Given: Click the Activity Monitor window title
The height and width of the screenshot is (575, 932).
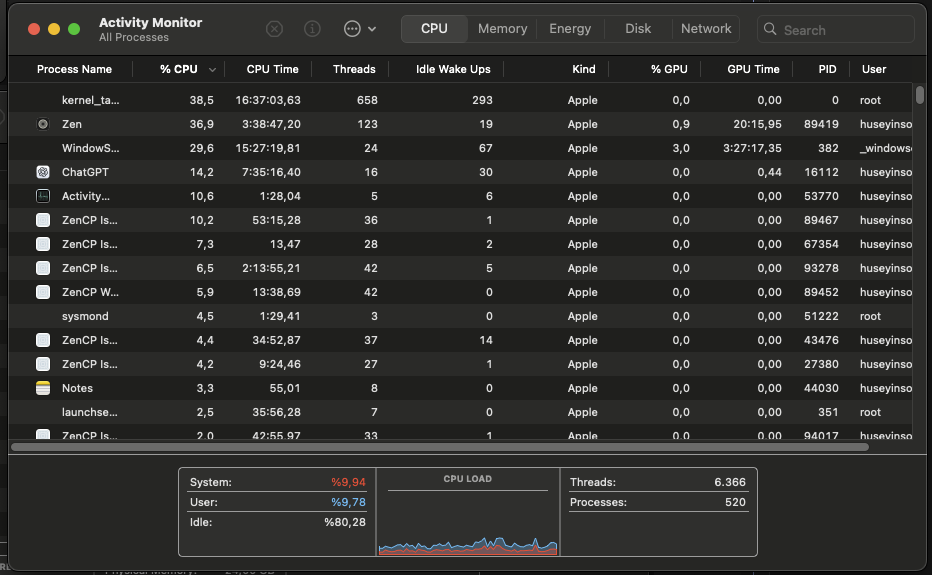Looking at the screenshot, I should pyautogui.click(x=150, y=22).
